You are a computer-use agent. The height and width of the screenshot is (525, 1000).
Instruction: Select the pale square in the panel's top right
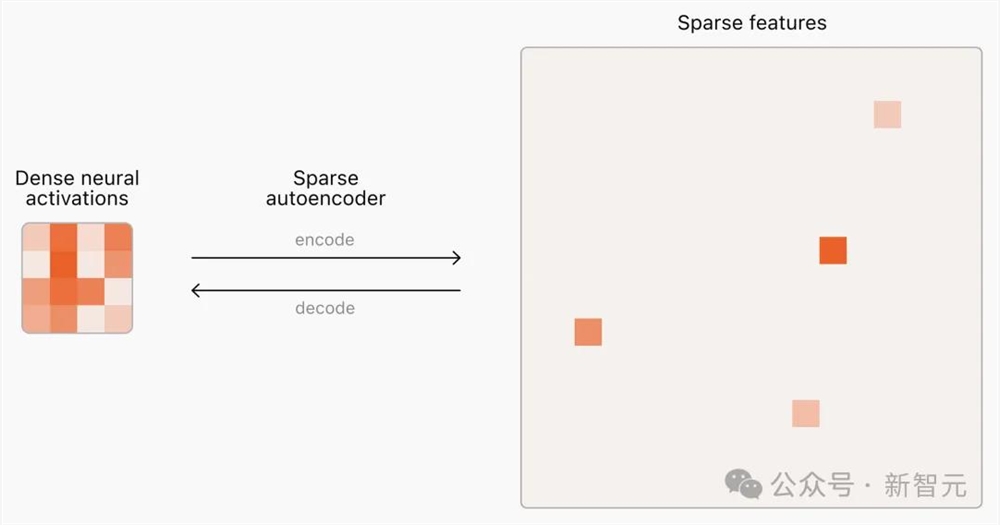[887, 115]
